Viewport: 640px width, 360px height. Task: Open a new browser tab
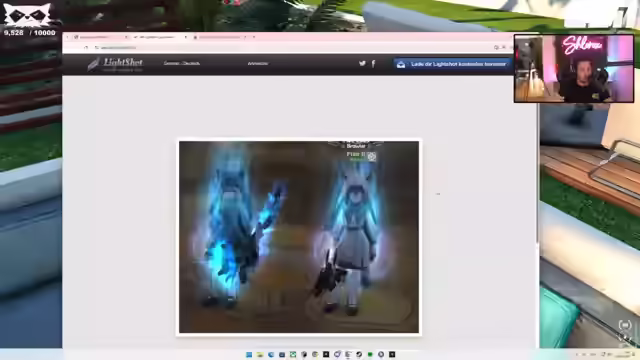(254, 37)
